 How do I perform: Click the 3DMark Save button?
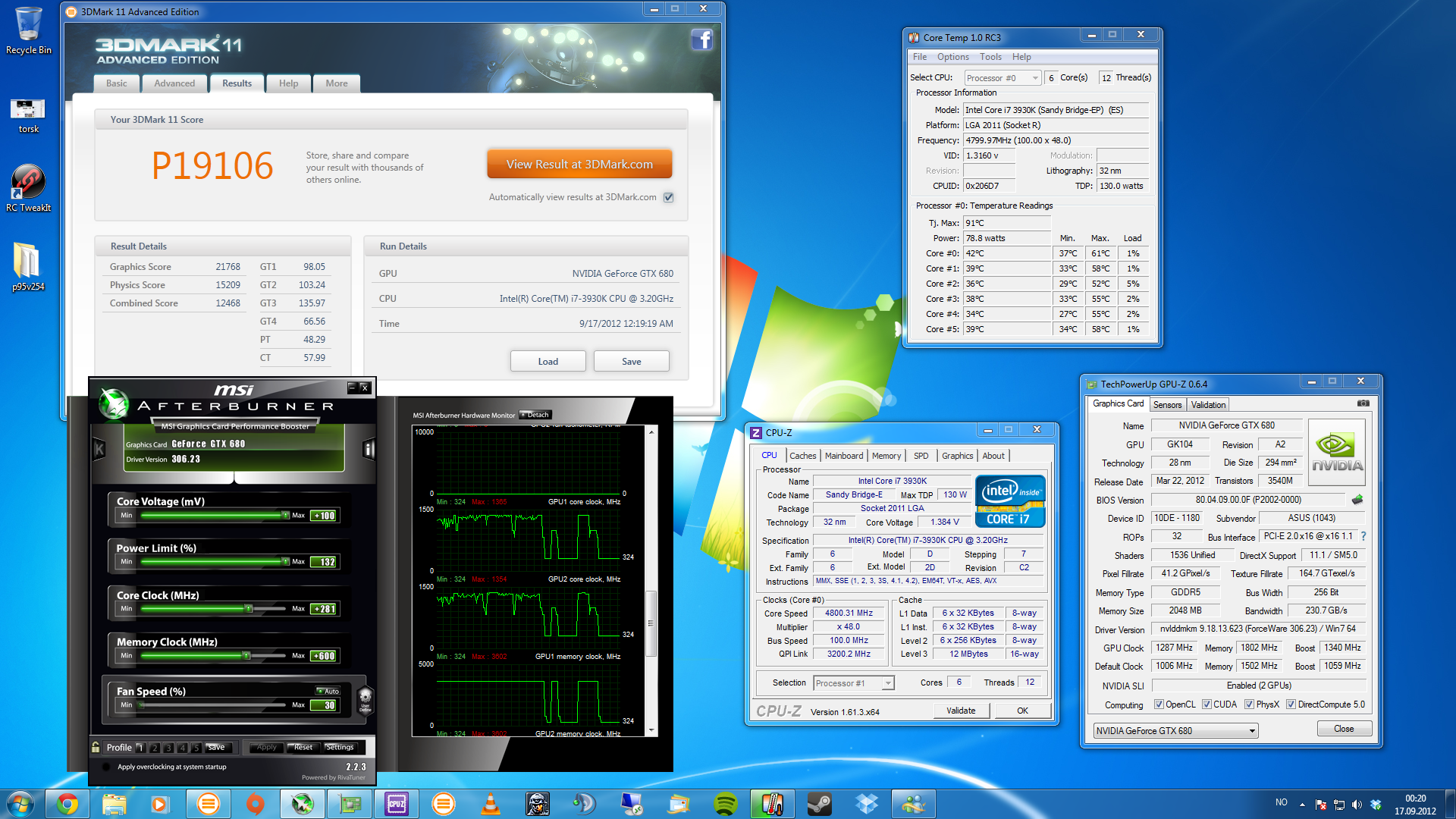[631, 361]
